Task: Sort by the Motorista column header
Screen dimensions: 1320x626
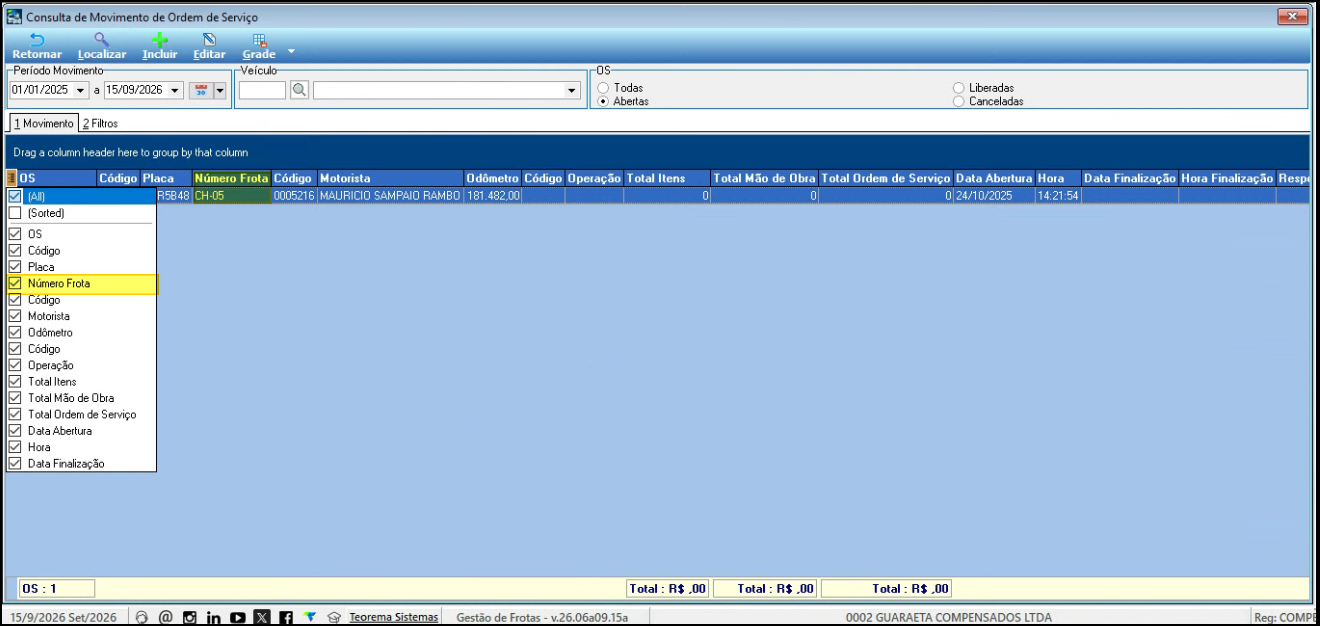Action: click(x=390, y=179)
